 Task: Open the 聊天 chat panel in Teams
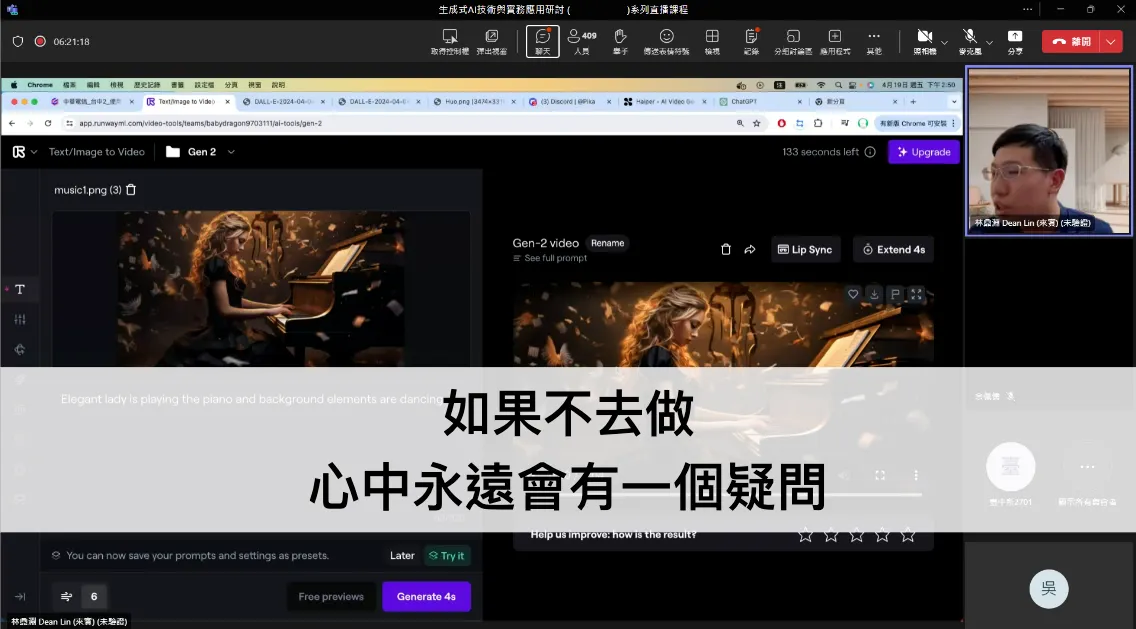pos(543,41)
